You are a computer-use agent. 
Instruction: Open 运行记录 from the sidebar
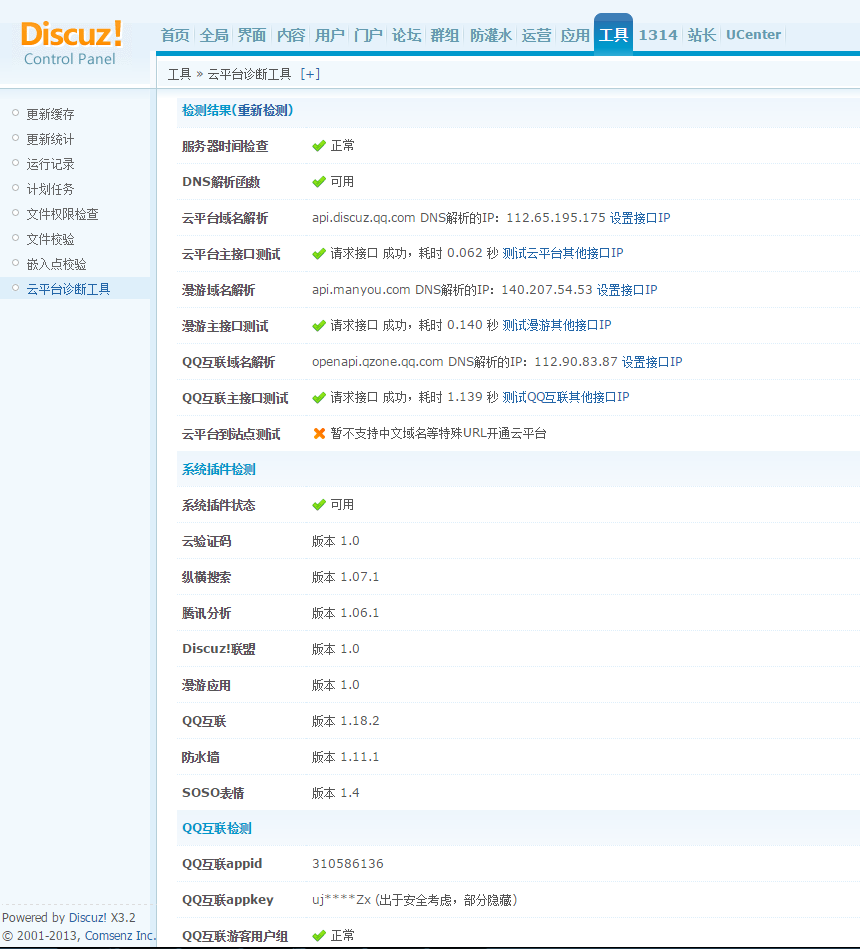coord(50,164)
